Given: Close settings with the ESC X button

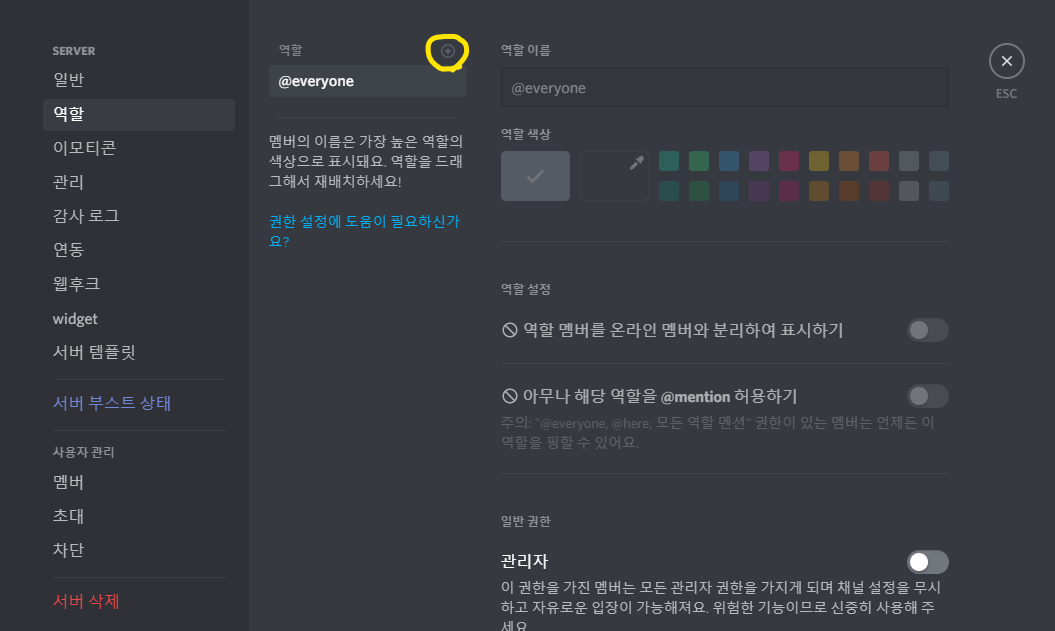Looking at the screenshot, I should click(x=1007, y=61).
